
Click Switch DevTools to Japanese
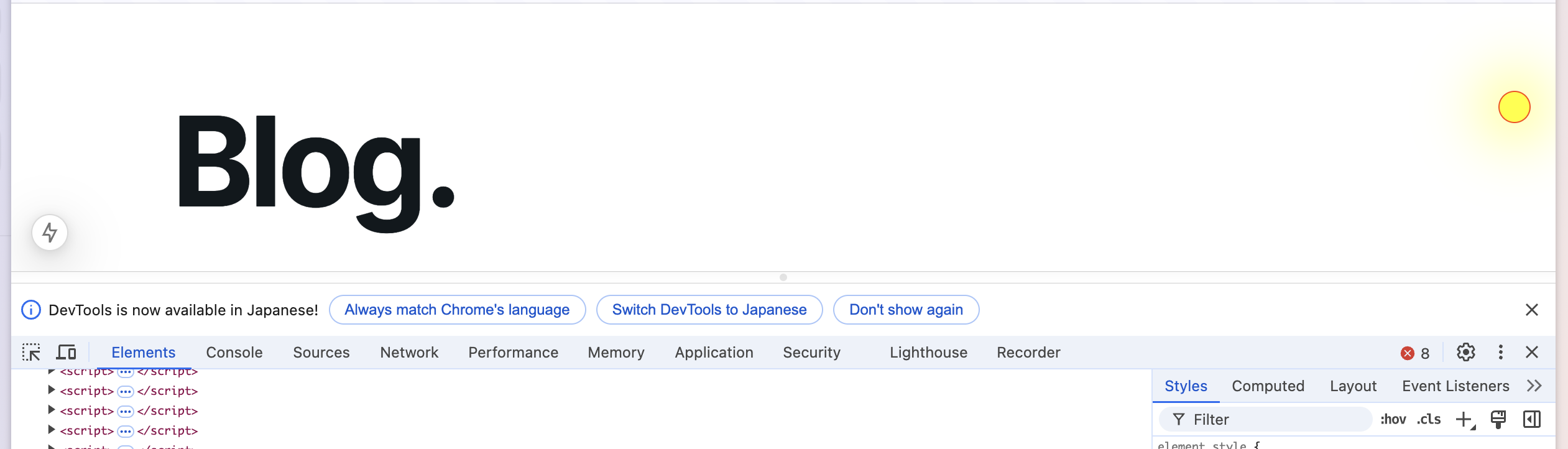(709, 310)
